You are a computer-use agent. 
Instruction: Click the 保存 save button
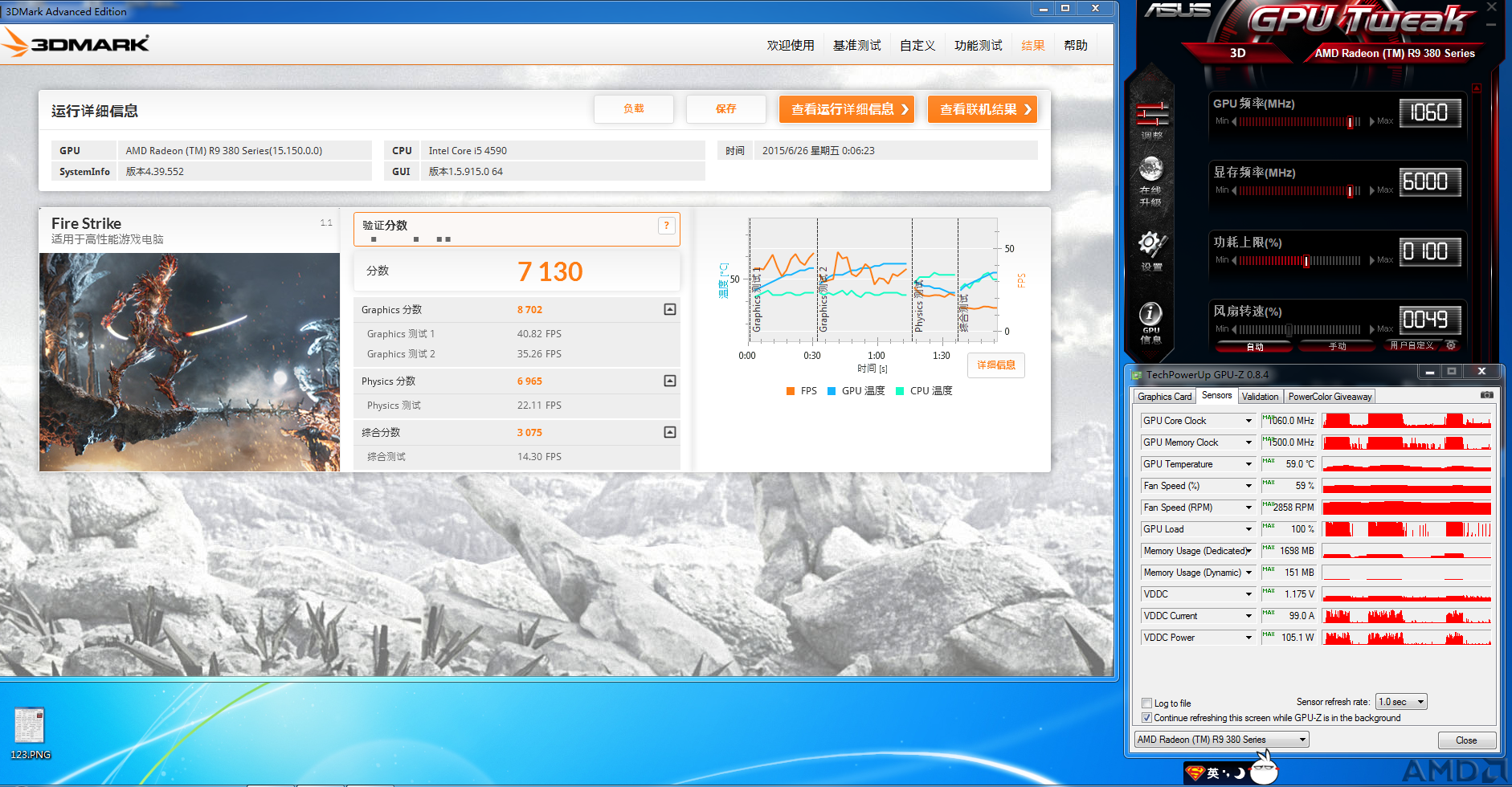click(726, 109)
